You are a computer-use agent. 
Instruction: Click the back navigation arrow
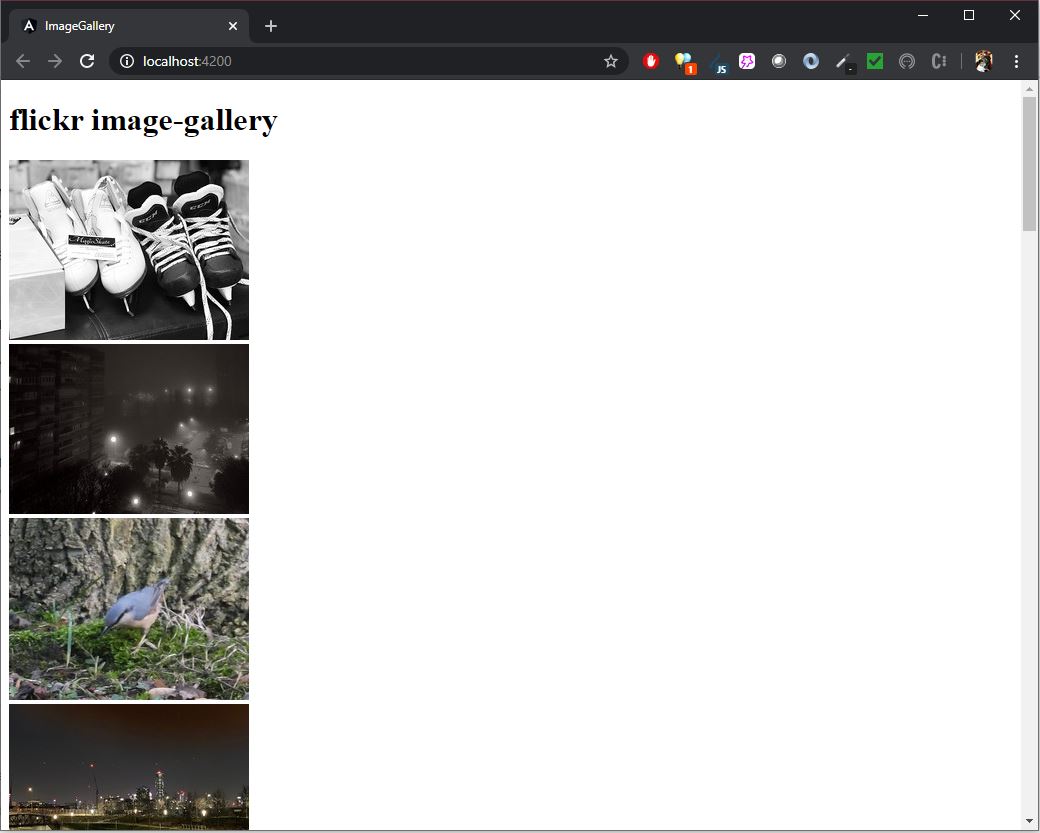click(22, 61)
